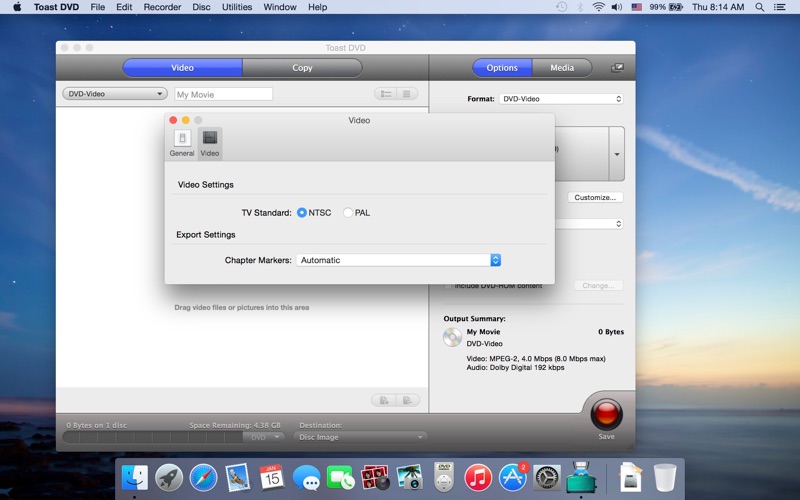
Task: Switch to the Copy tab
Action: pos(303,68)
